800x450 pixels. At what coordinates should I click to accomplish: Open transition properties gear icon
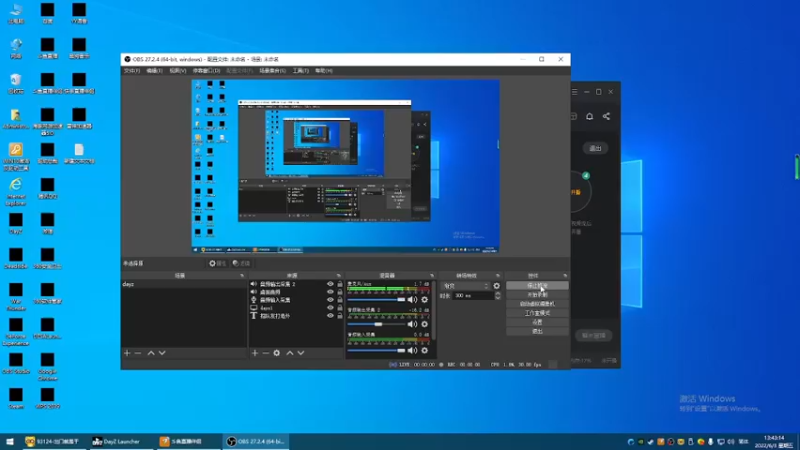[496, 286]
